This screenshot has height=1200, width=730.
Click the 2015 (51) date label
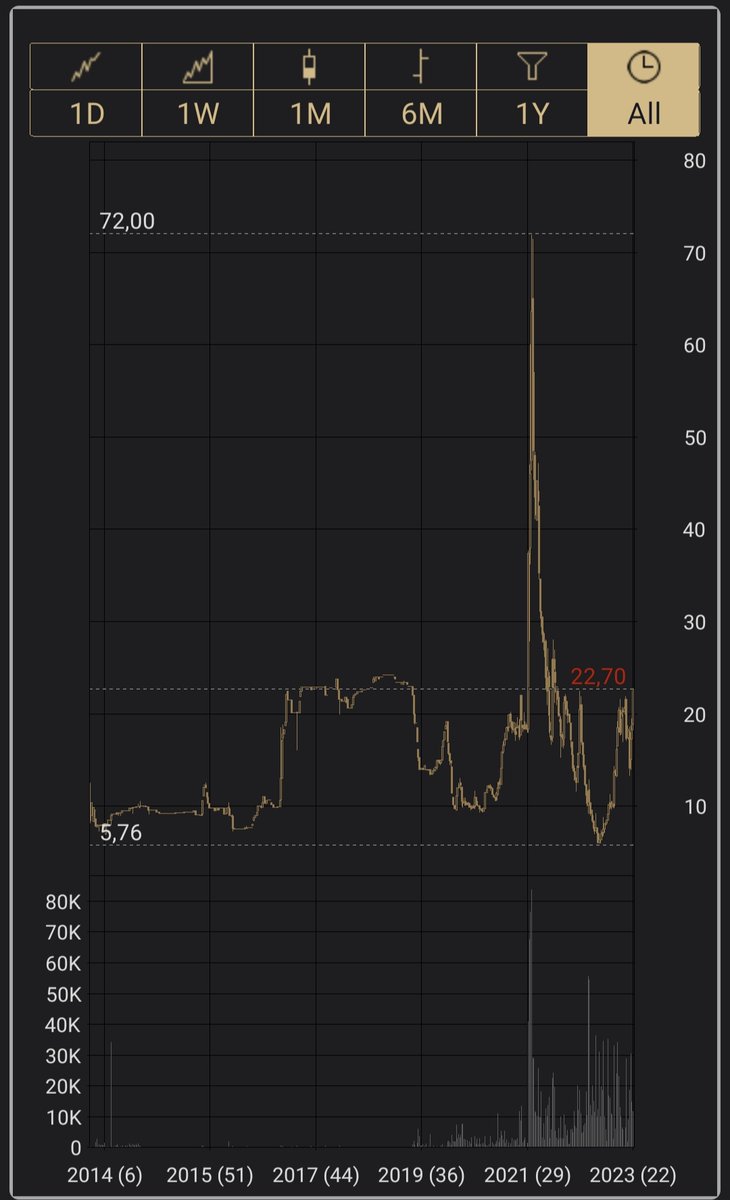pos(209,1174)
